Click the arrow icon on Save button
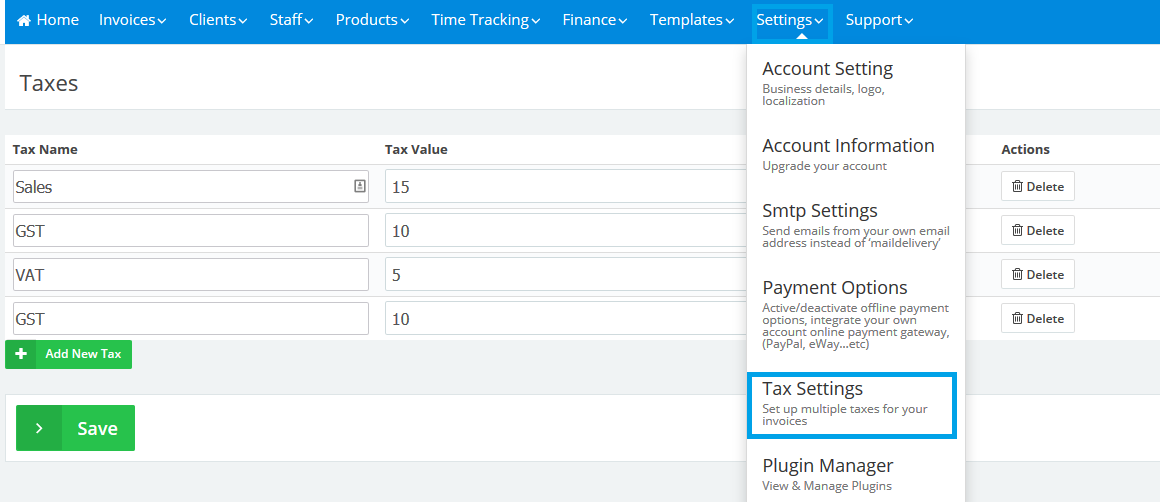 point(39,428)
